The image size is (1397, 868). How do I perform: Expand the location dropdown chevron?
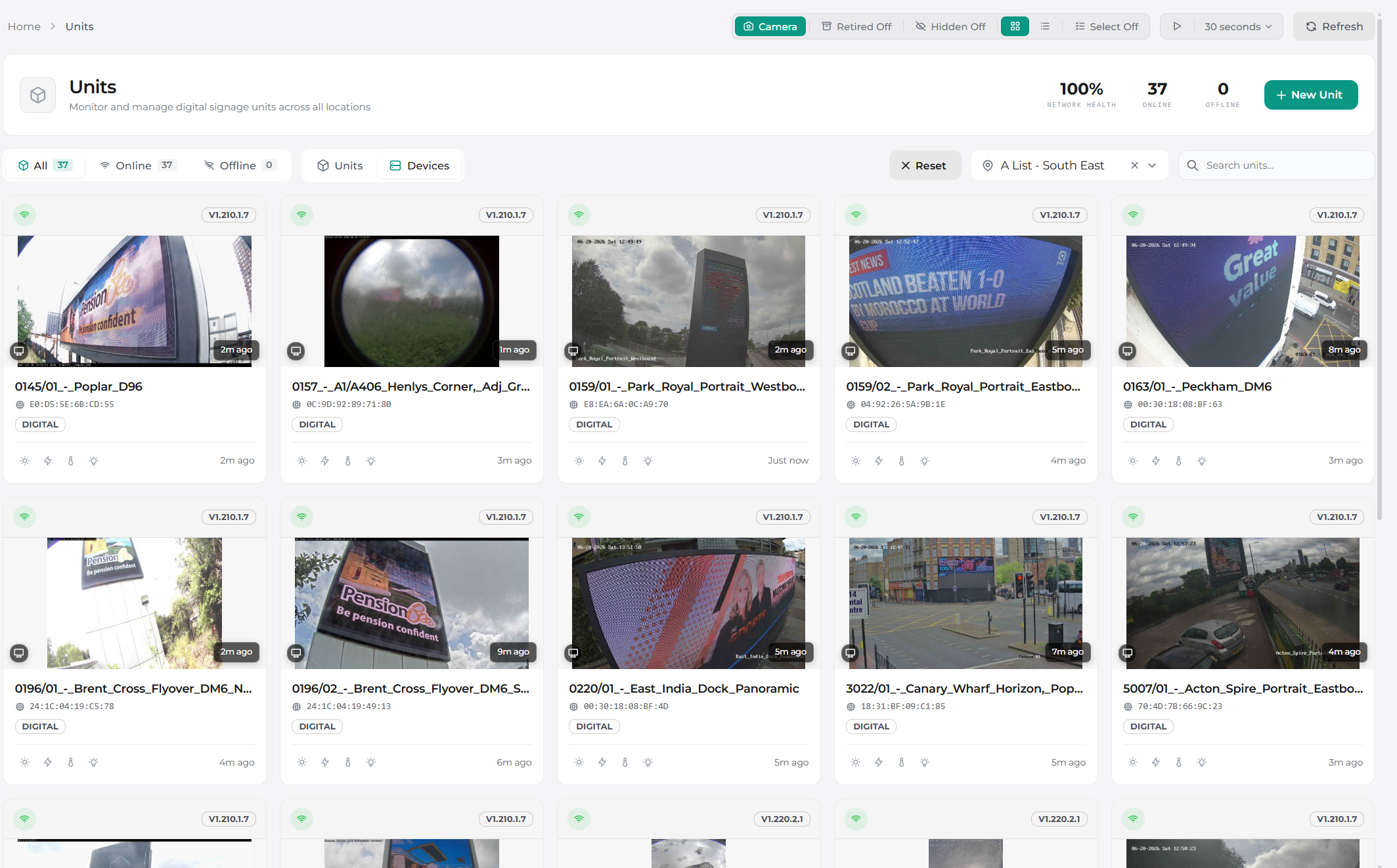tap(1152, 165)
